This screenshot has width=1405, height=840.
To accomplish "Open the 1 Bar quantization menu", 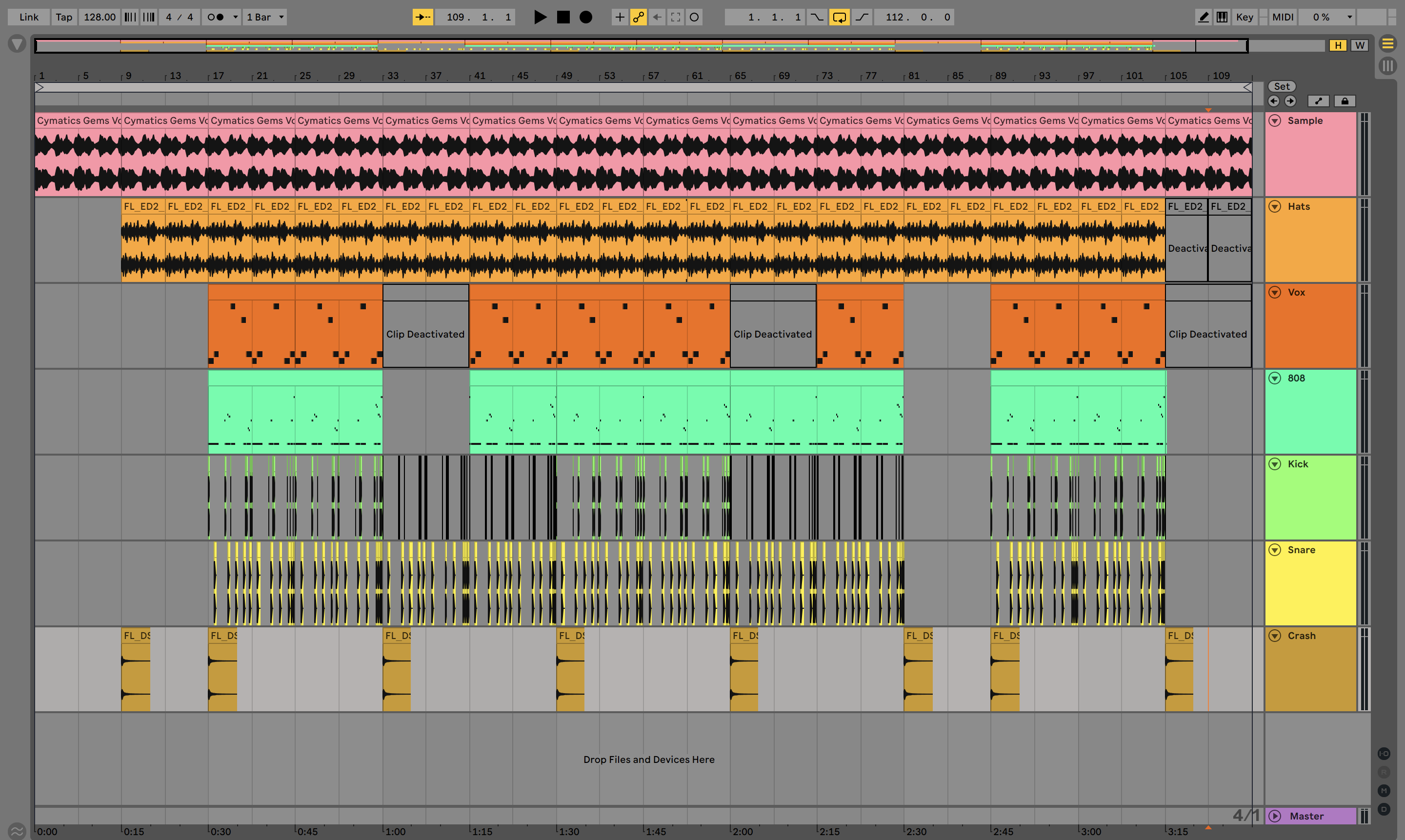I will click(265, 17).
